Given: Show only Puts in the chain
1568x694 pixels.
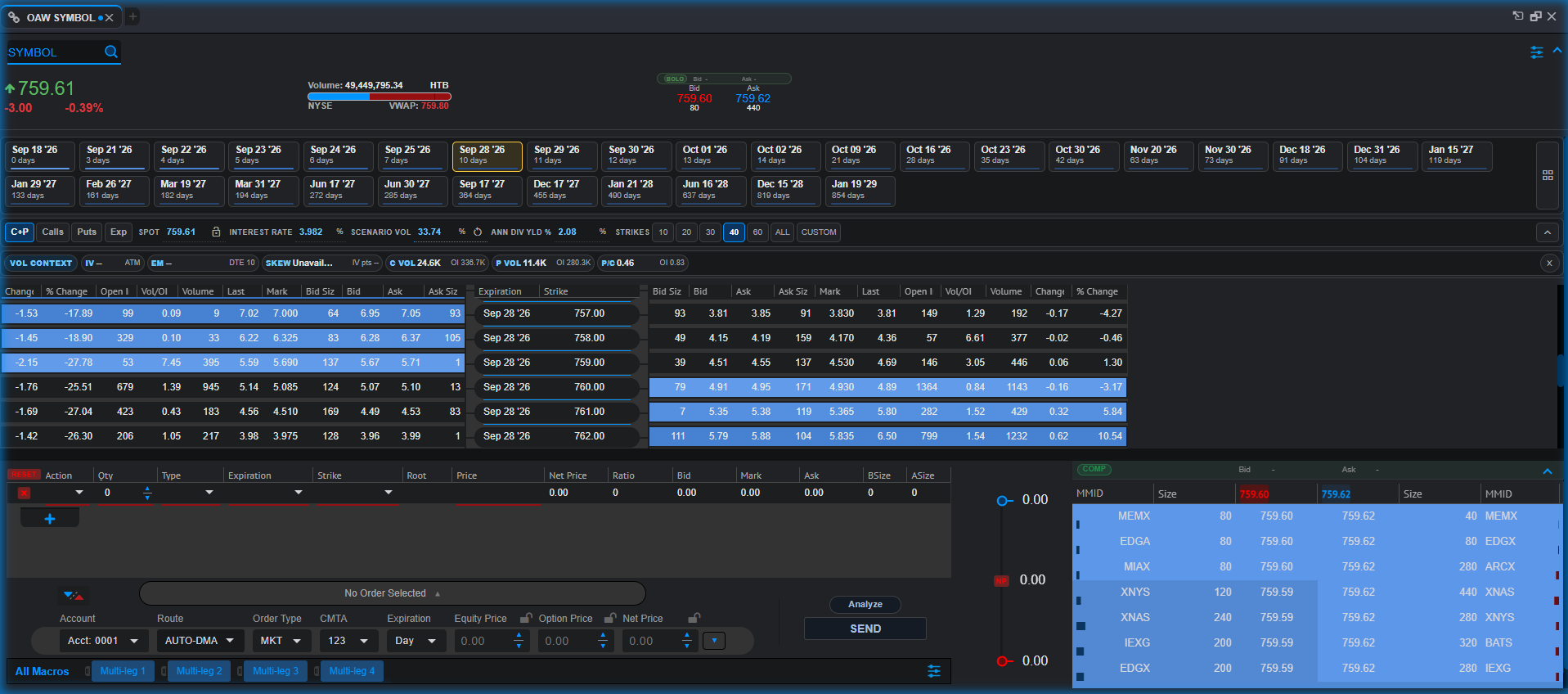Looking at the screenshot, I should (87, 232).
